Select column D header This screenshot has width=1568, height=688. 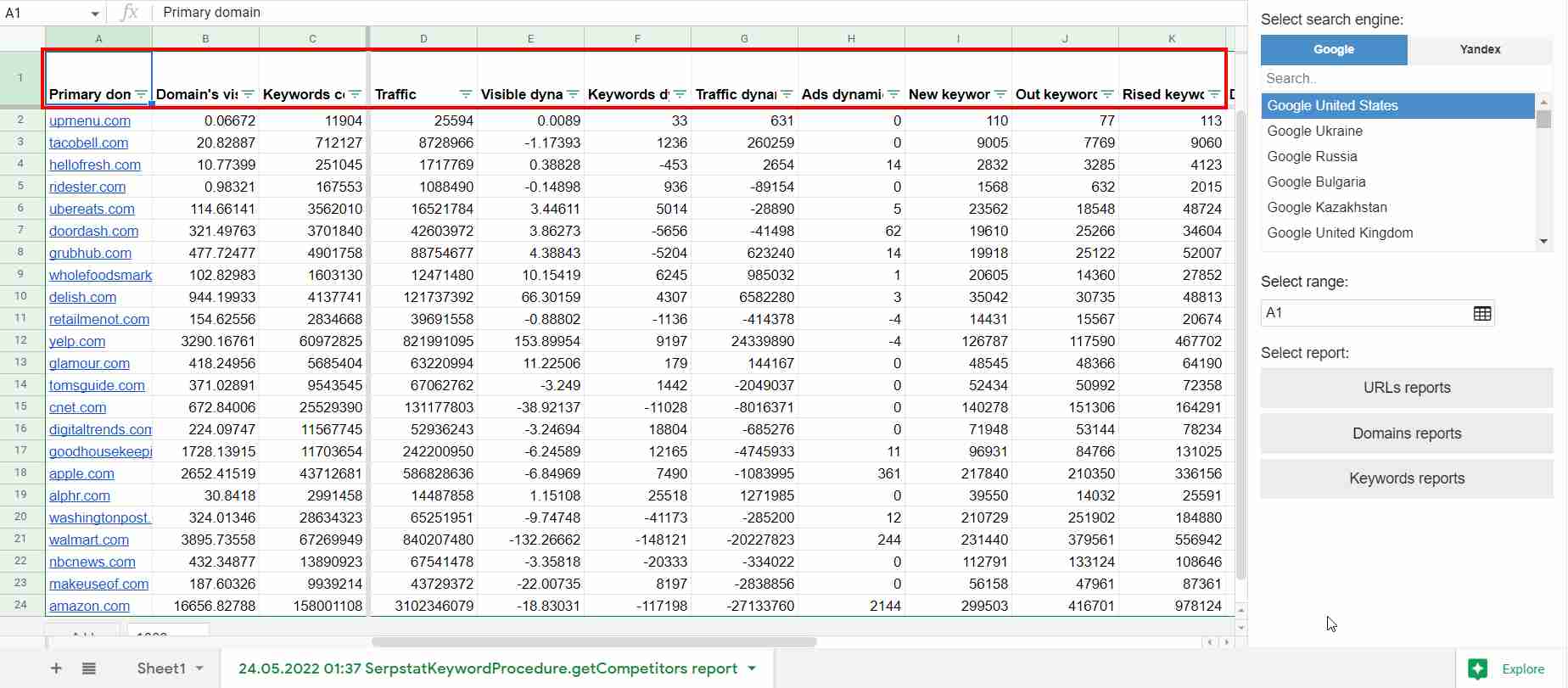point(423,38)
